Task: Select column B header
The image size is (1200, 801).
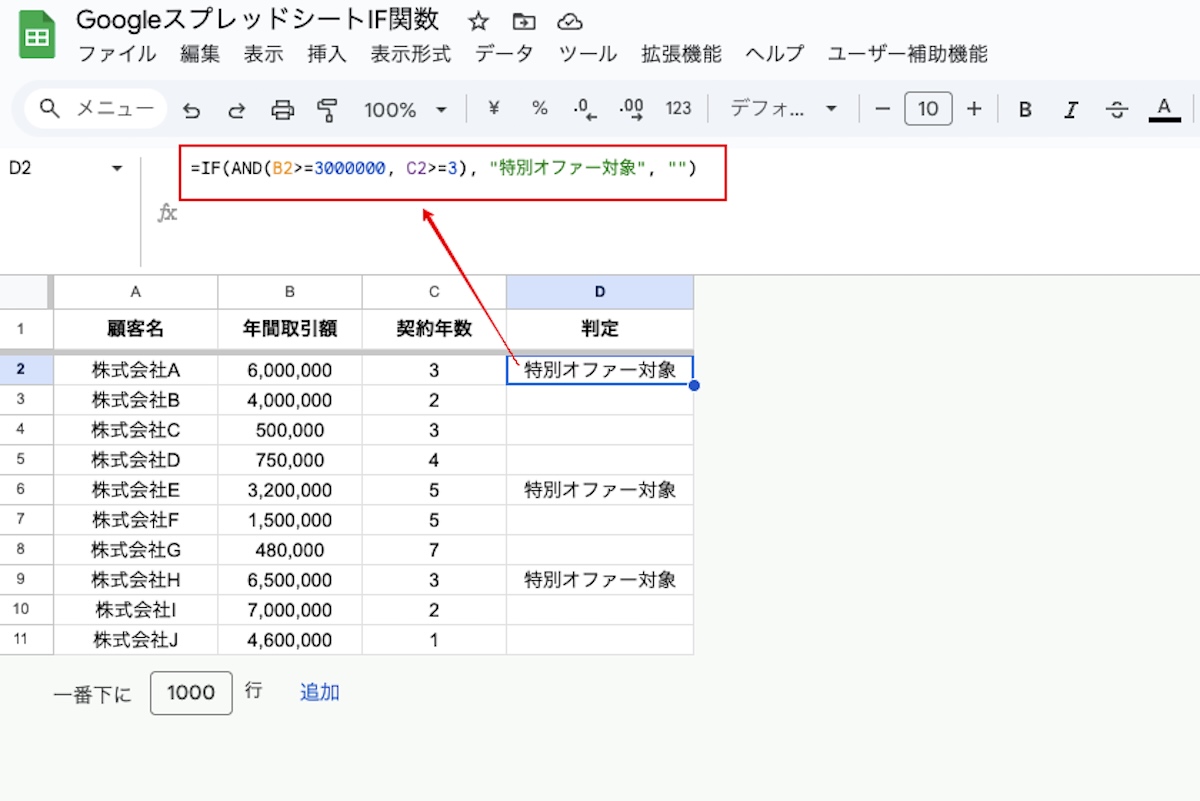Action: coord(290,292)
